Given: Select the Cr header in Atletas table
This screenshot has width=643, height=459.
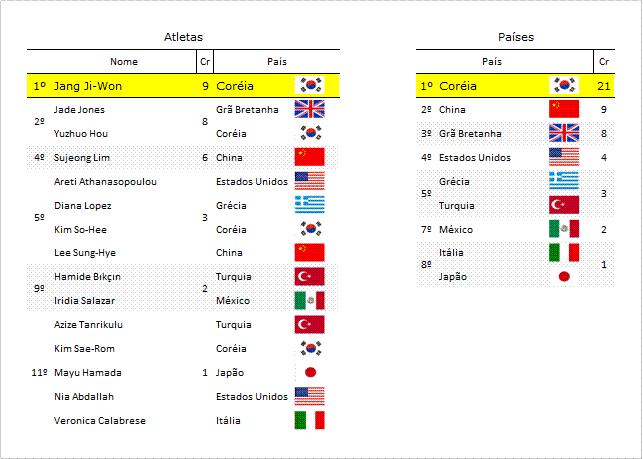Looking at the screenshot, I should tap(205, 62).
